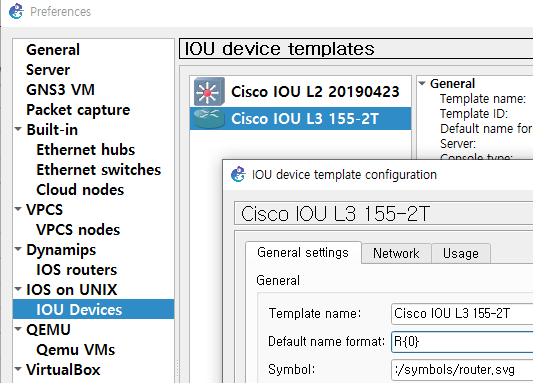The width and height of the screenshot is (533, 383).
Task: Select IOU Devices in sidebar
Action: (93, 309)
